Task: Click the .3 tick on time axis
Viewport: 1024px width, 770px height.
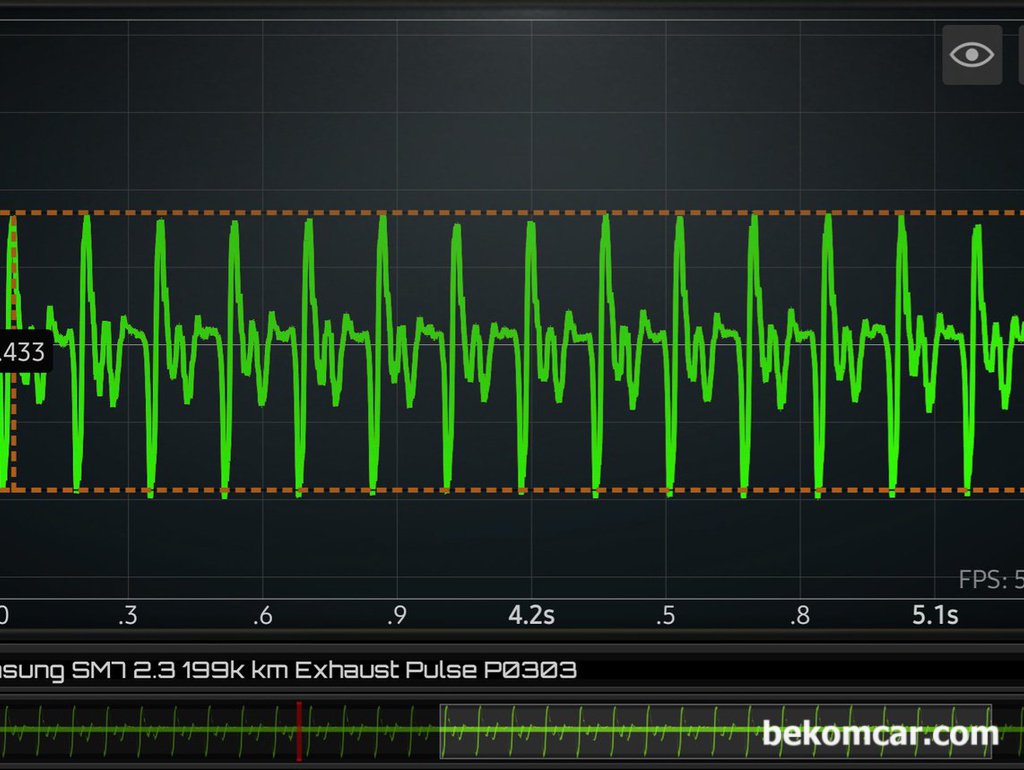Action: click(127, 615)
